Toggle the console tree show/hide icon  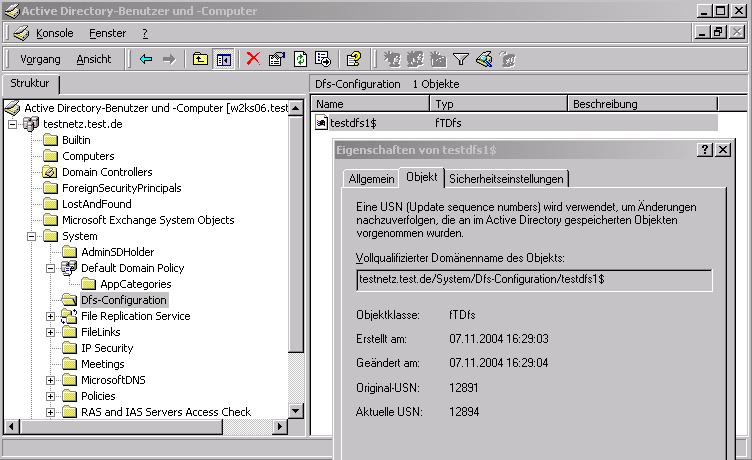(x=223, y=59)
